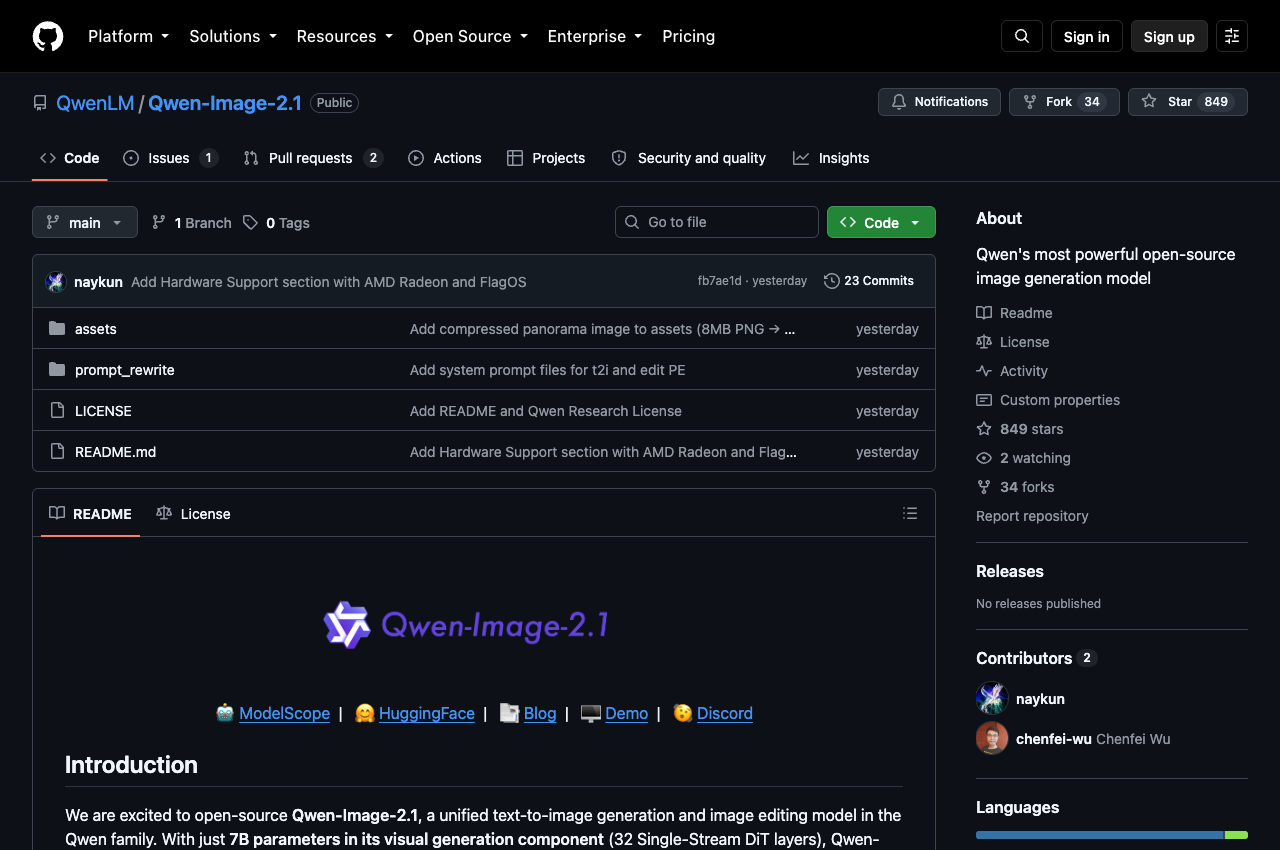
Task: Open Readme link in About sidebar
Action: point(1014,313)
